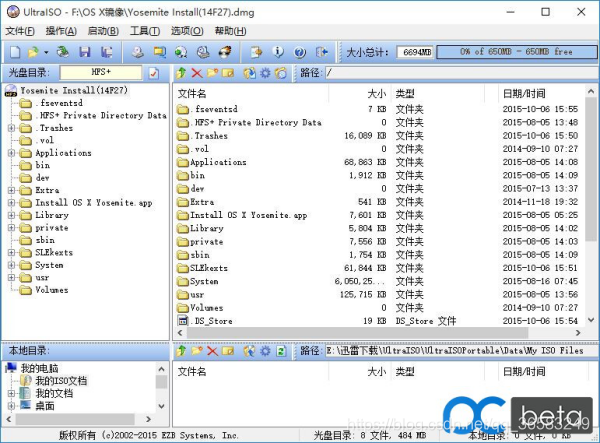
Task: Click the image path field showing slash
Action: tap(461, 73)
